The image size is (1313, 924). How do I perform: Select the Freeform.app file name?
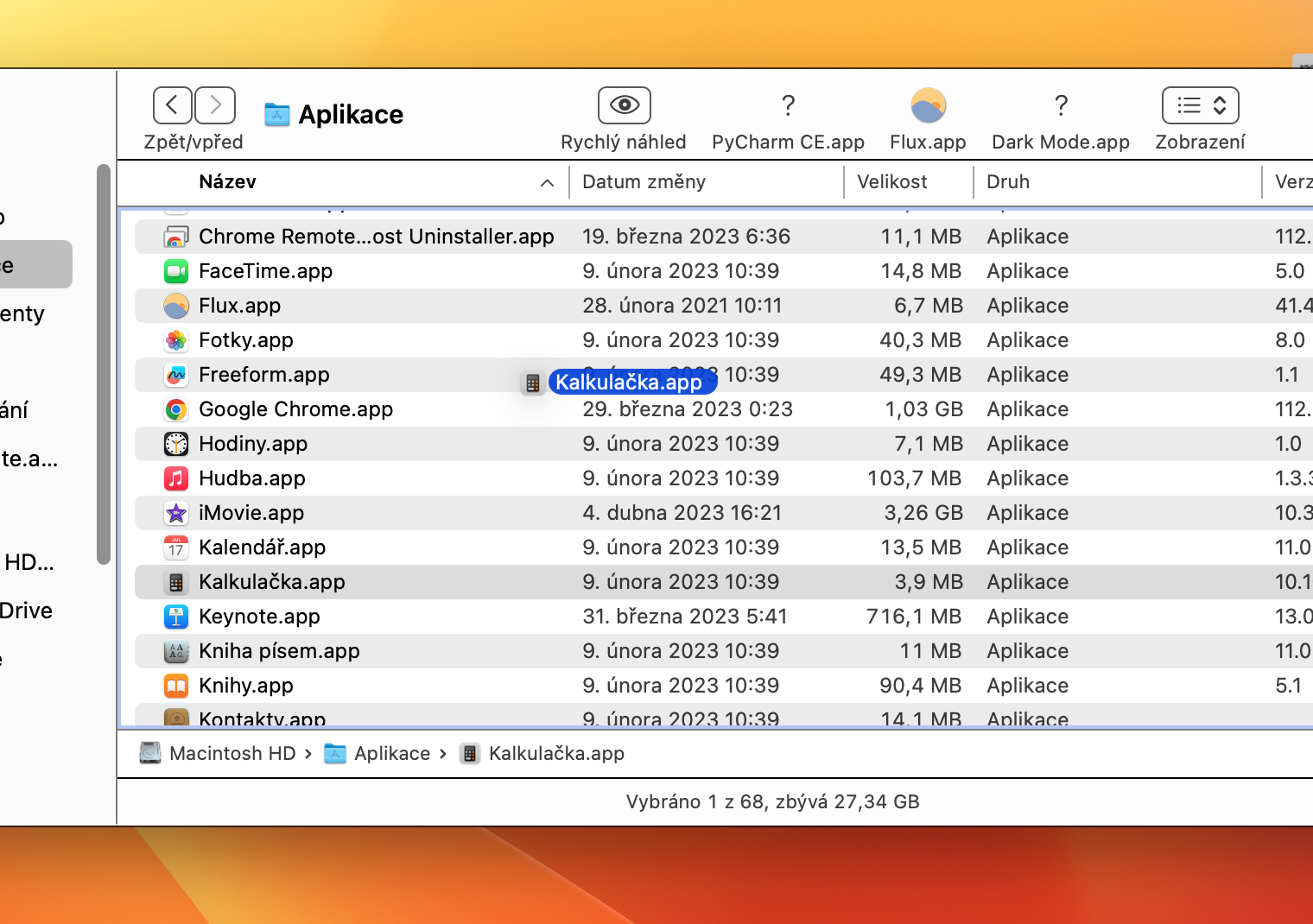[x=264, y=375]
